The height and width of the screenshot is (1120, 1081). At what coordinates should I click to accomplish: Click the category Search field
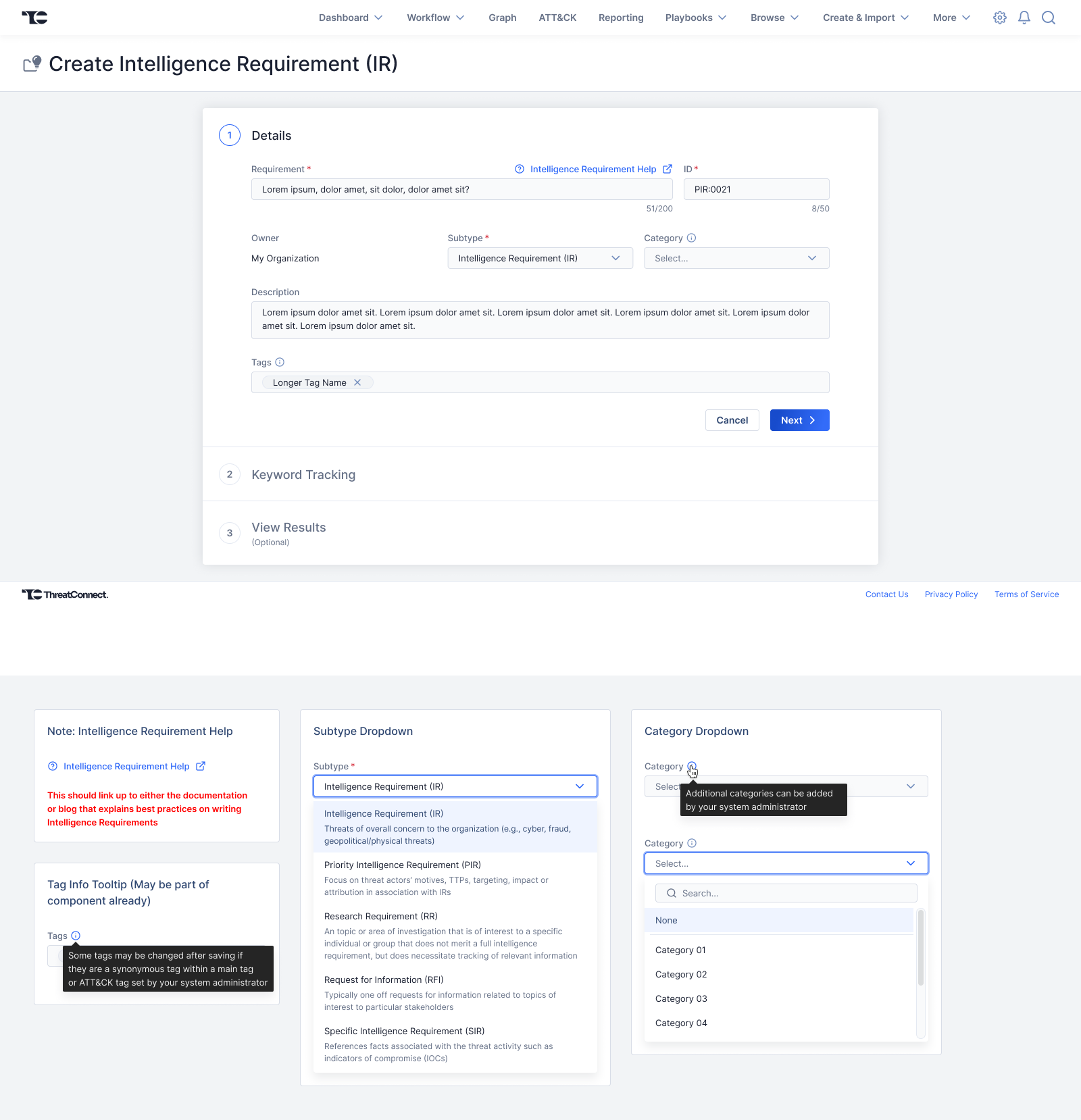click(x=786, y=893)
